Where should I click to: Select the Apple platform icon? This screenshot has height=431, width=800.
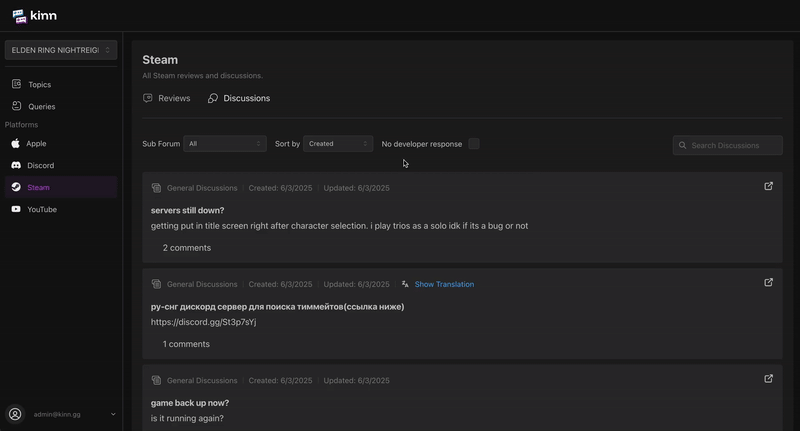pos(16,143)
